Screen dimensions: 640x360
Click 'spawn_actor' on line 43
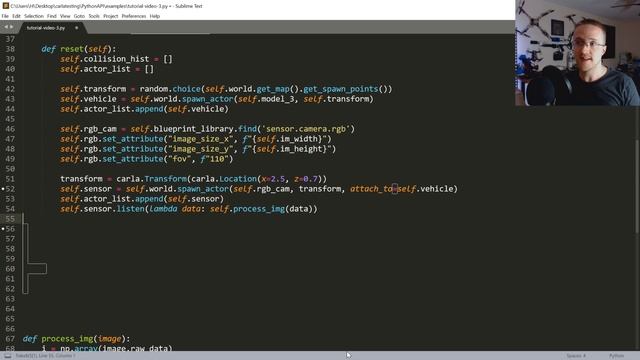click(207, 99)
